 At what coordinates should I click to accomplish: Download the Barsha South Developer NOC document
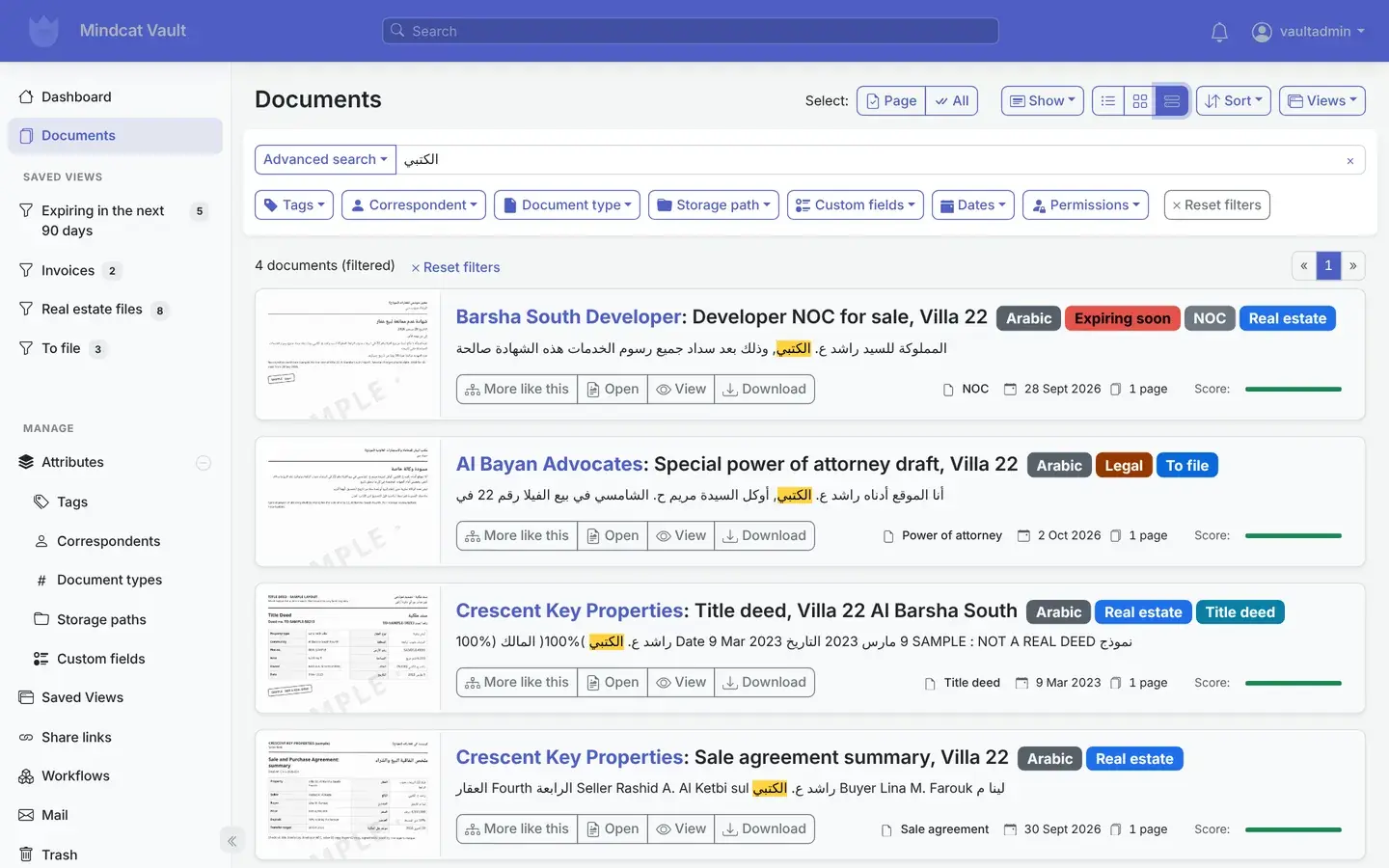point(765,389)
